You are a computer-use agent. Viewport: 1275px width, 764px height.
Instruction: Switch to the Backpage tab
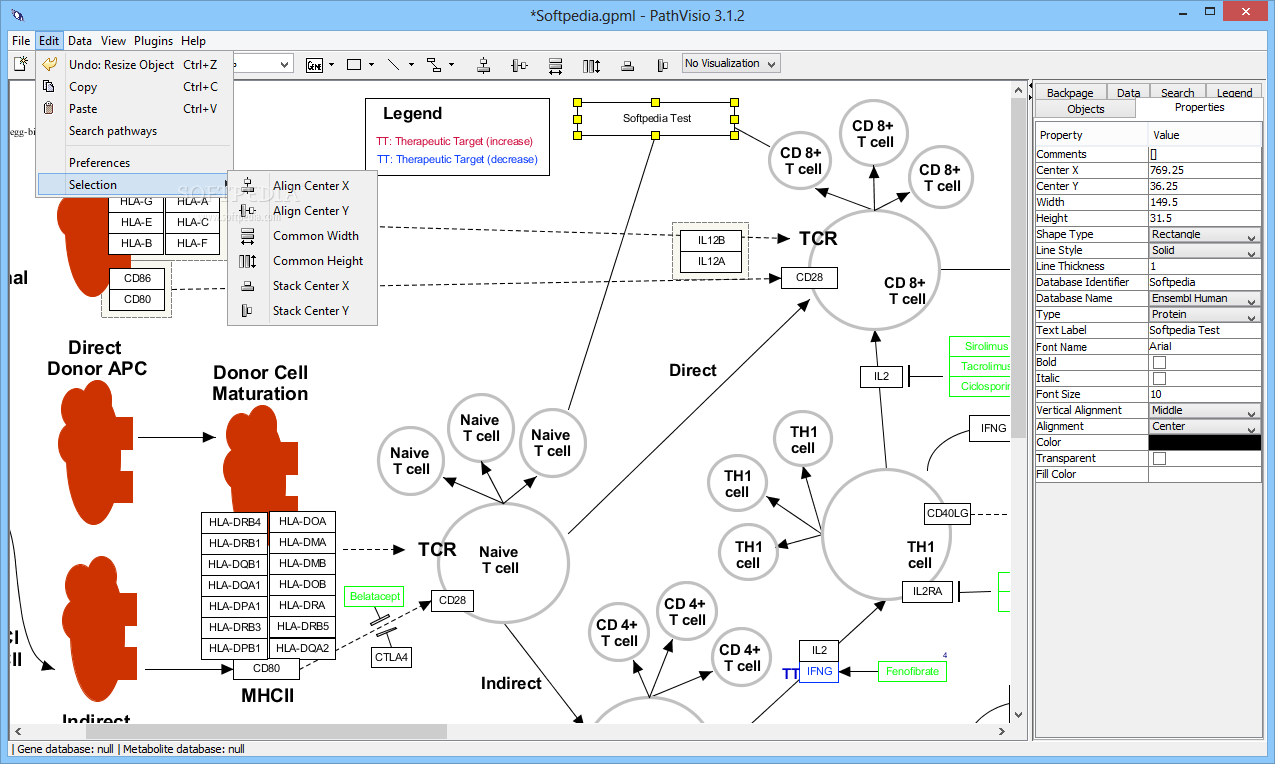[1070, 93]
